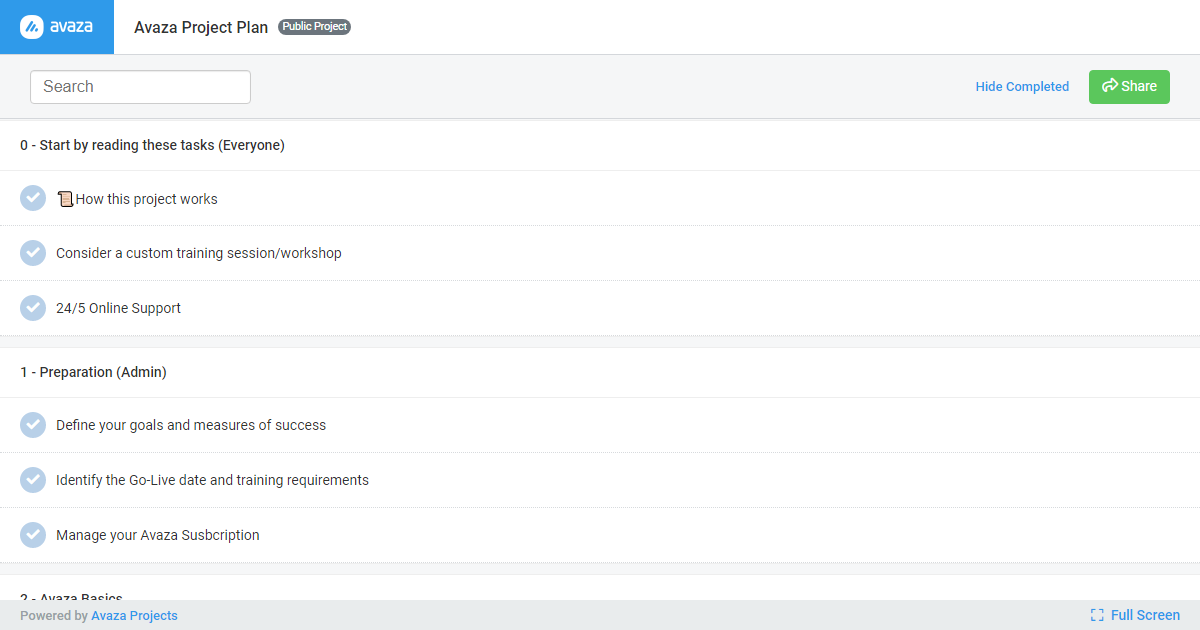Toggle checkmark for custom training session task
This screenshot has height=630, width=1200.
(33, 253)
